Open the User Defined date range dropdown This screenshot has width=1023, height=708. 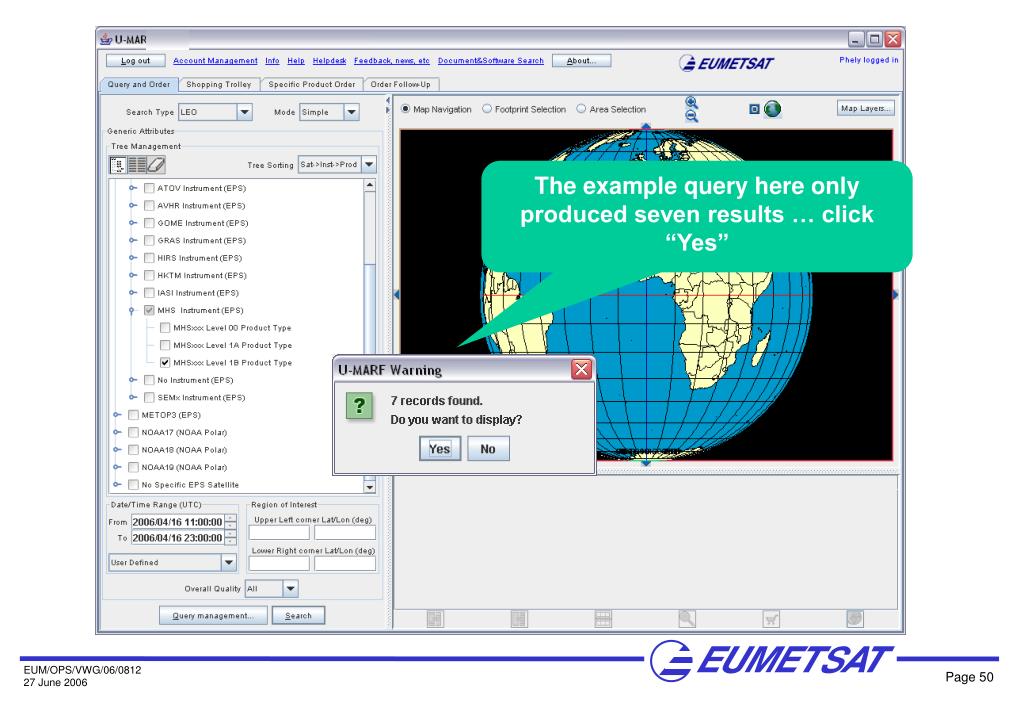[x=228, y=562]
